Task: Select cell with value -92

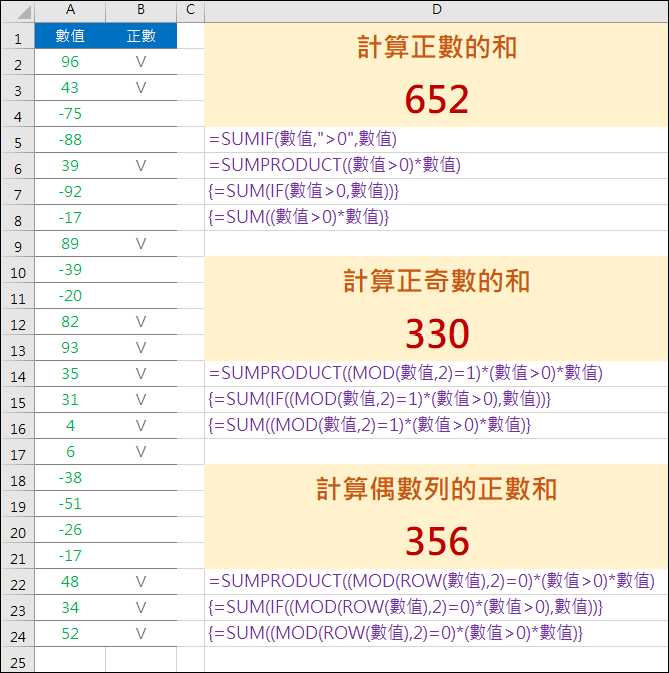Action: point(70,192)
